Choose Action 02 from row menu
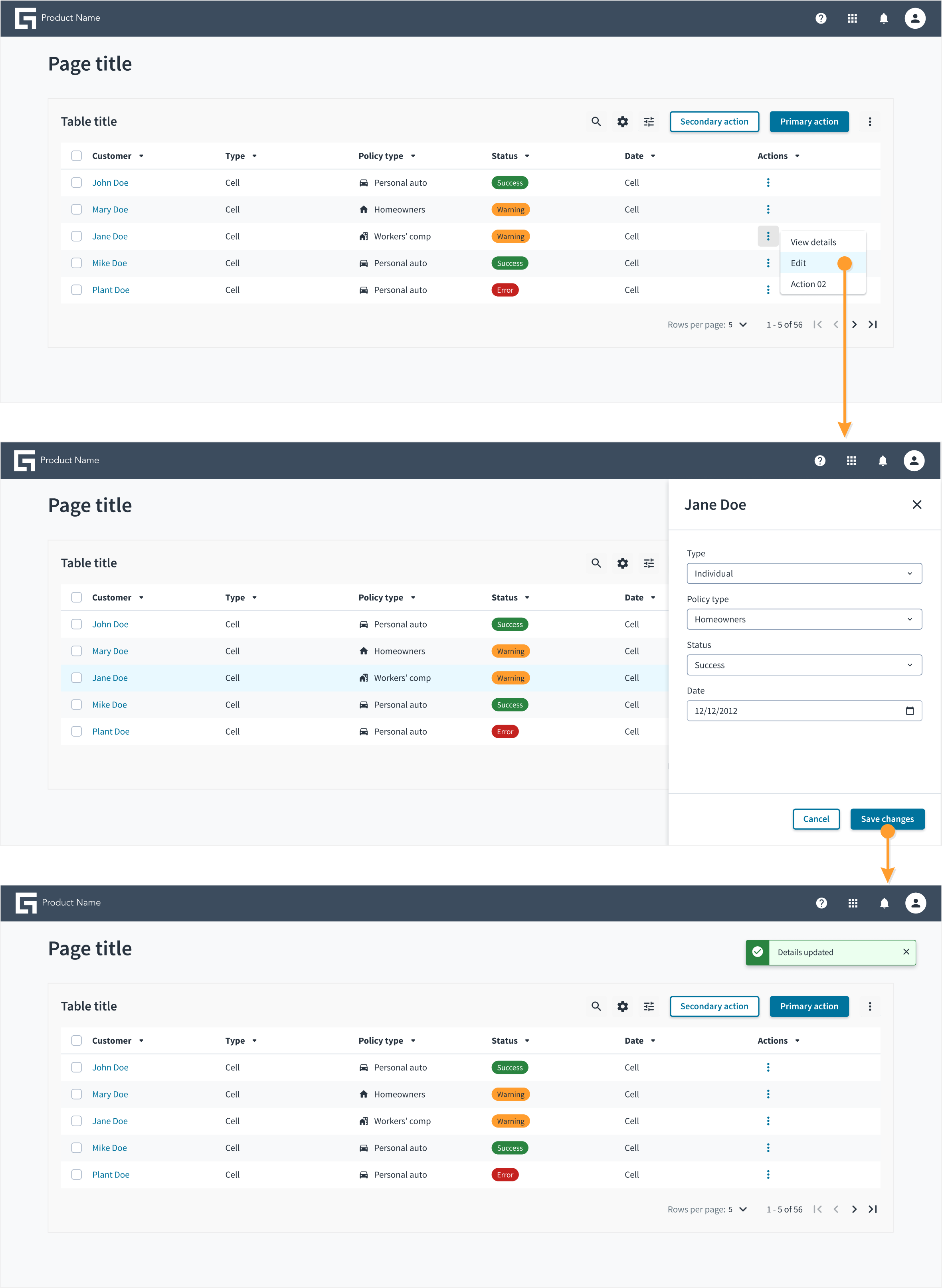942x1288 pixels. coord(822,284)
